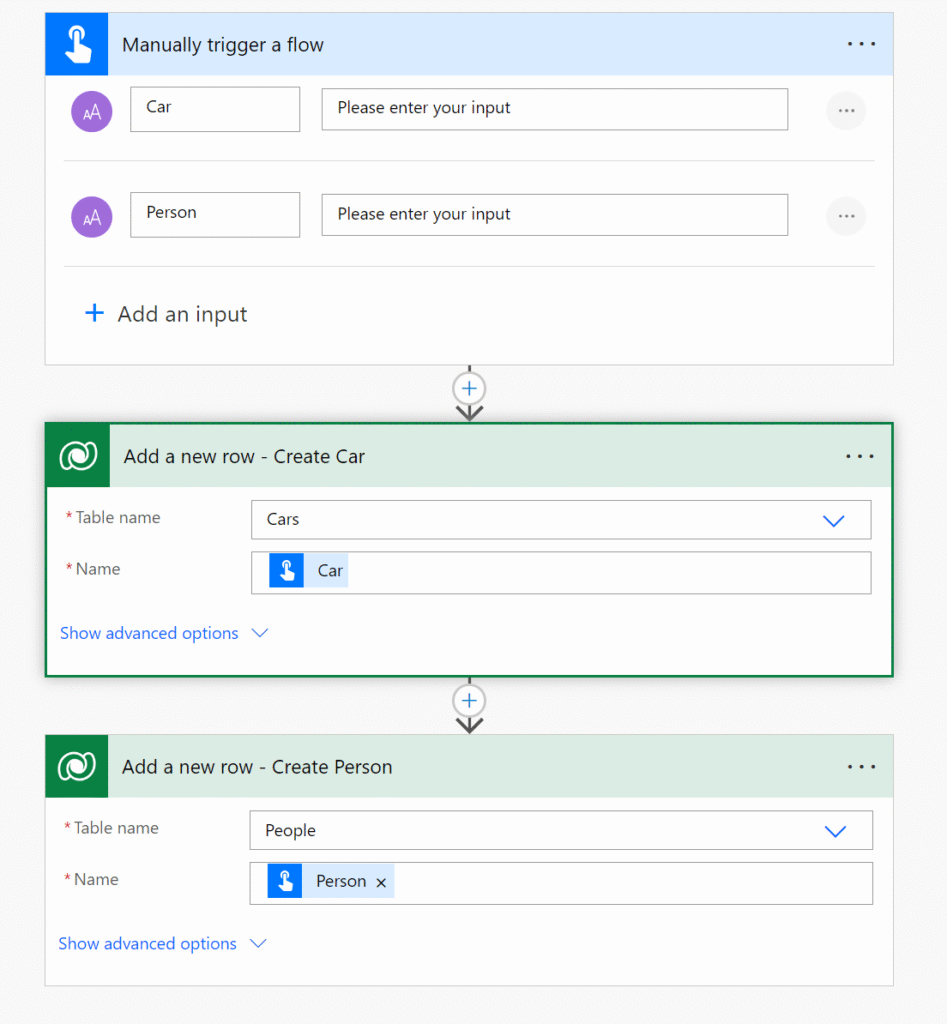Screen dimensions: 947x1024
Task: Click the text type icon beside Car input
Action: (x=91, y=112)
